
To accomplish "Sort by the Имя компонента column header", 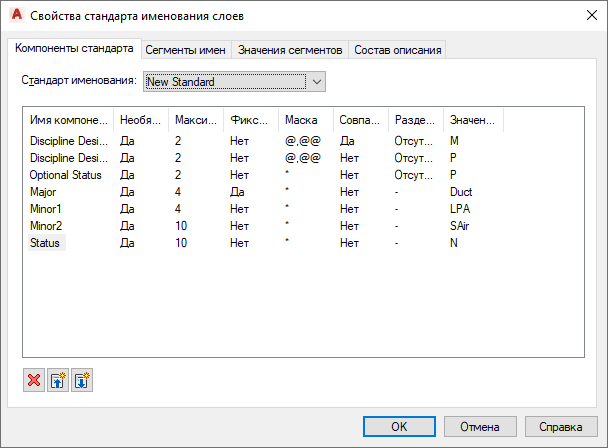I will [68, 120].
